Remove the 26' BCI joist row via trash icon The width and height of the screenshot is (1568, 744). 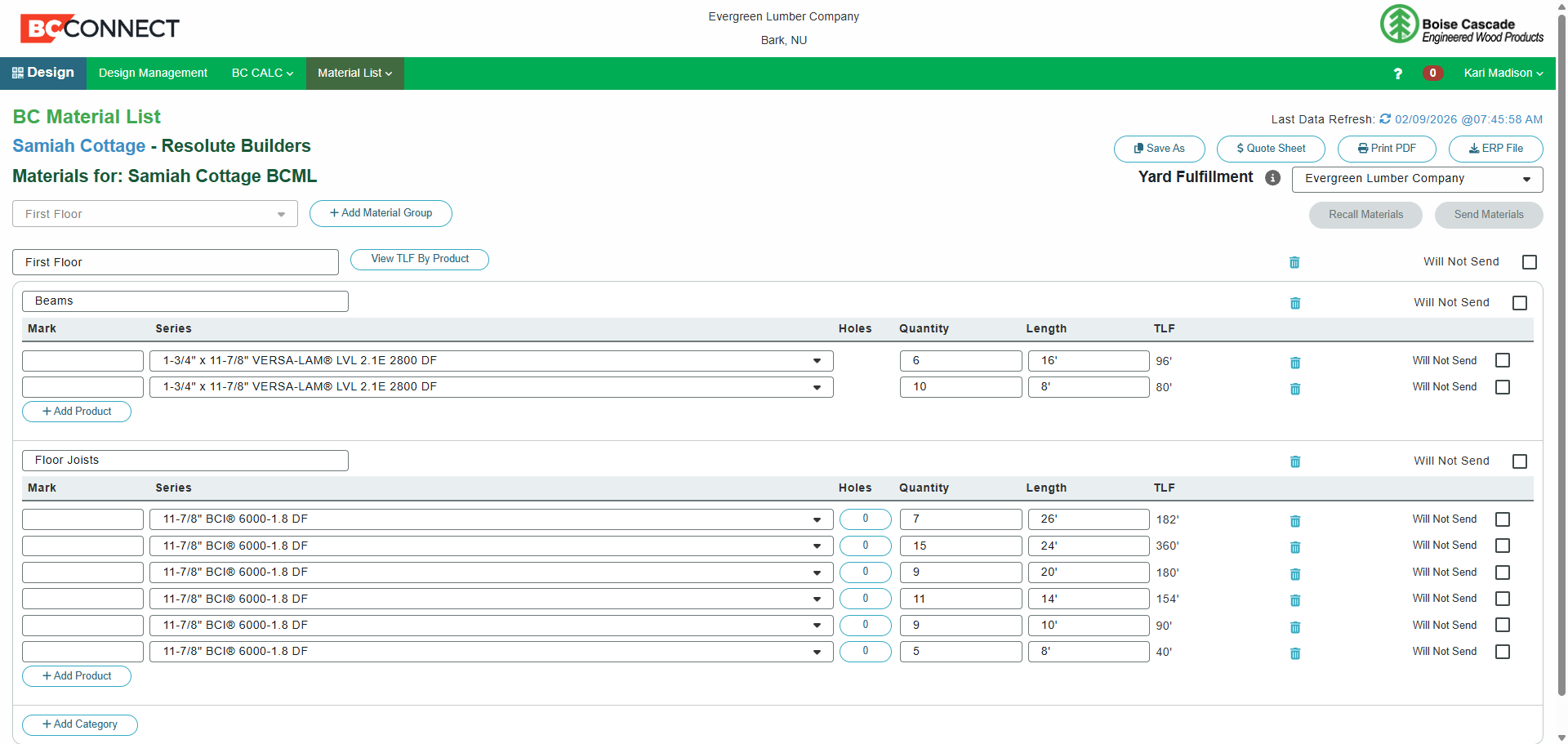(1295, 521)
